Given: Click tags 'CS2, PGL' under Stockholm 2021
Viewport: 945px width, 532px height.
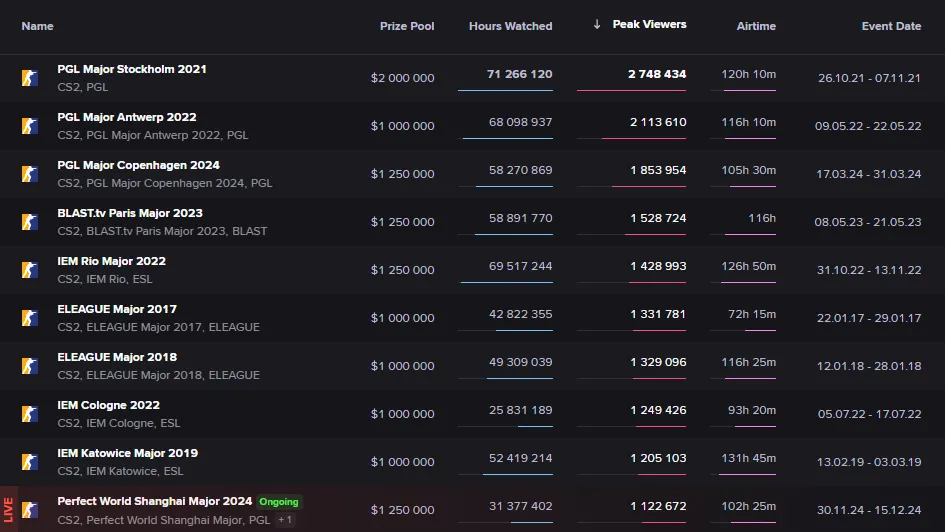Looking at the screenshot, I should click(x=83, y=87).
